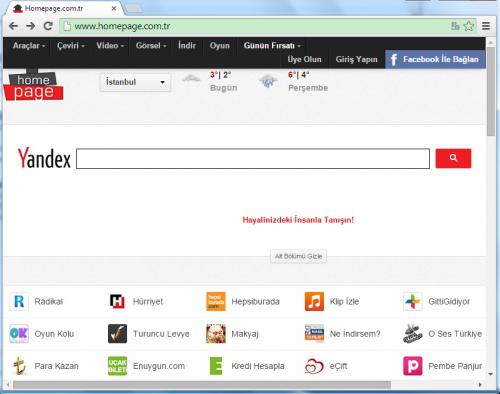Screen dimensions: 500x394
Task: Click the vertical scrollbar thumb
Action: (x=491, y=92)
